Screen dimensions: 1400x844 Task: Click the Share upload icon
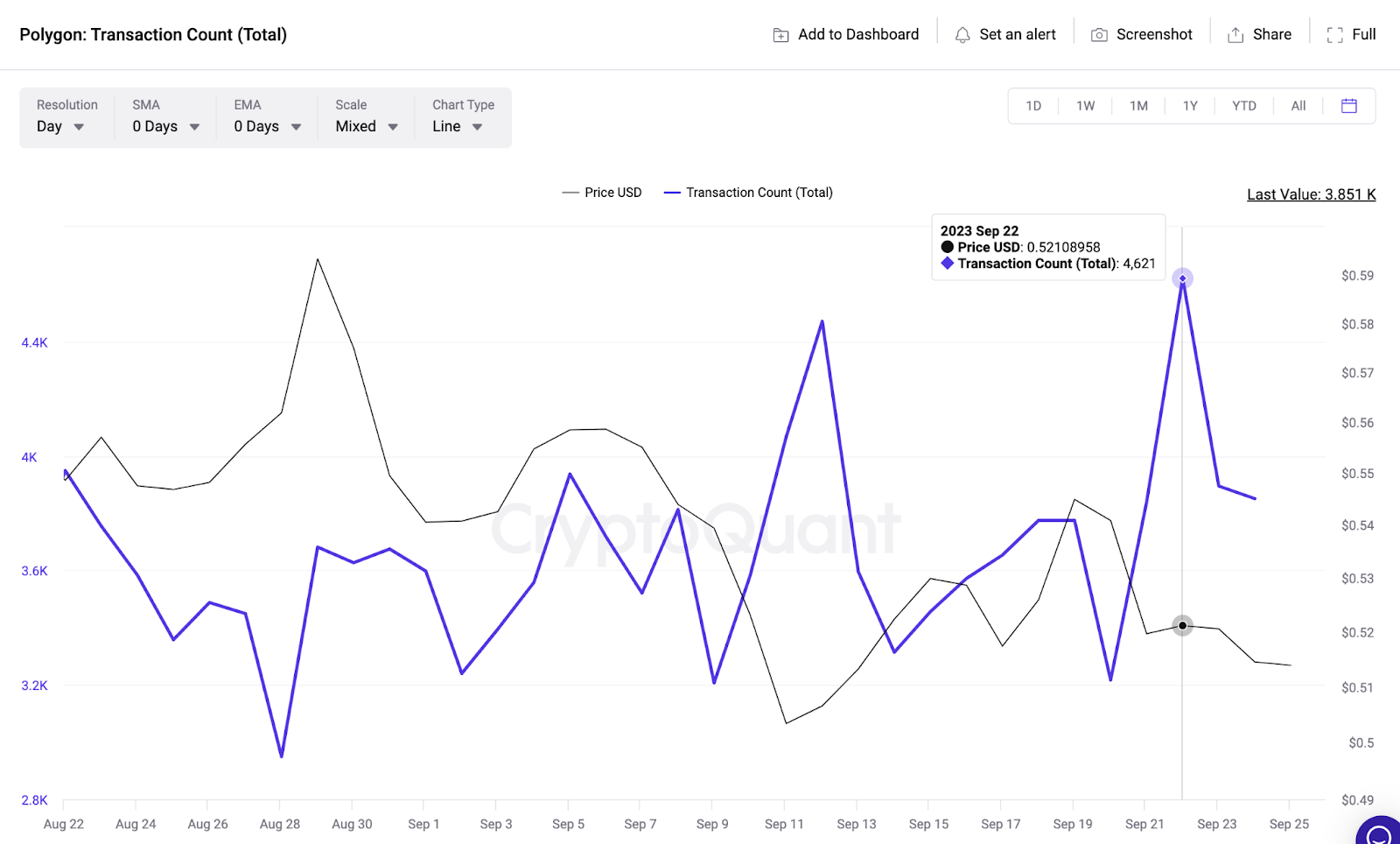tap(1235, 35)
